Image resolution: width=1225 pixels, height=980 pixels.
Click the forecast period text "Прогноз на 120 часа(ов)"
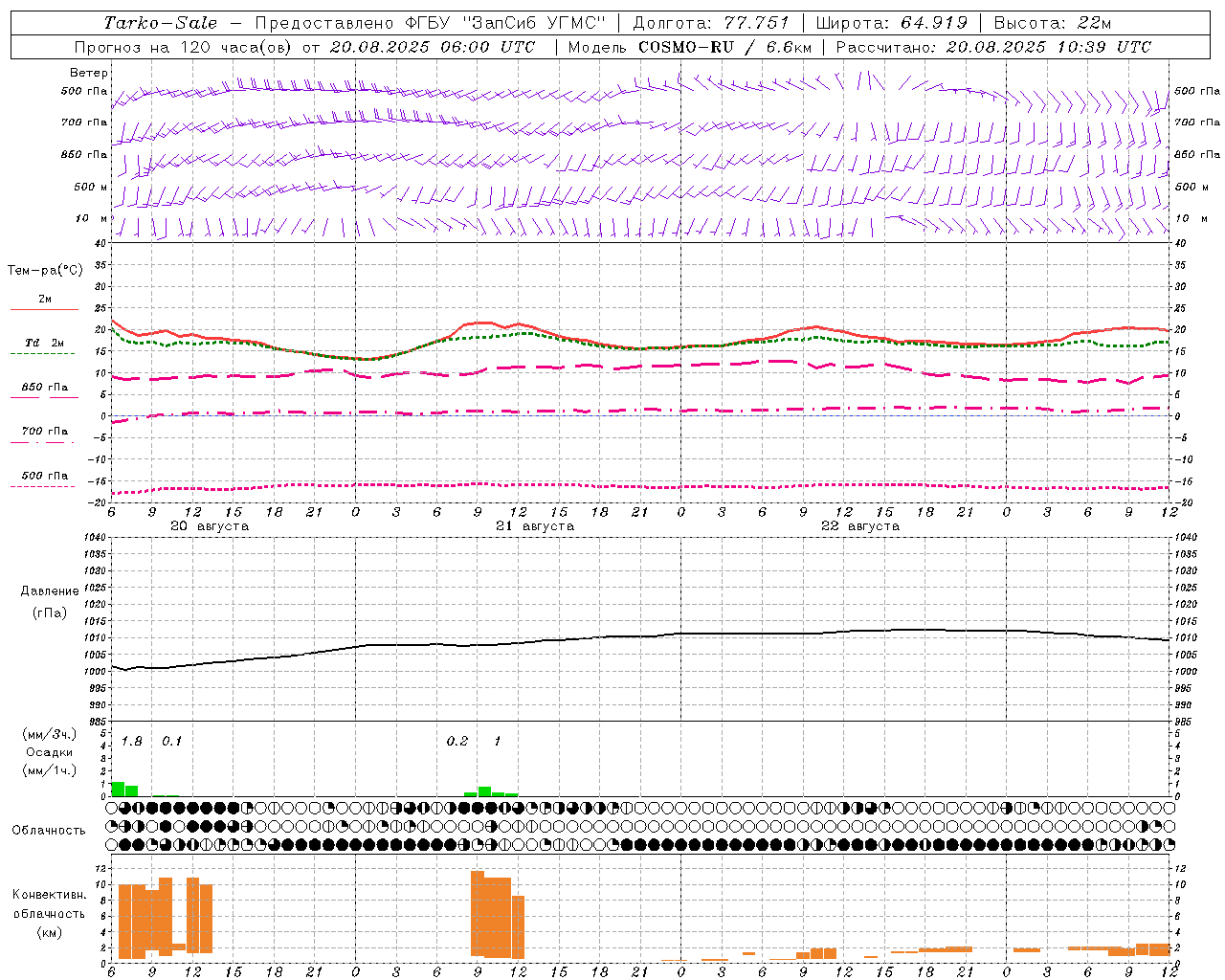(x=184, y=47)
